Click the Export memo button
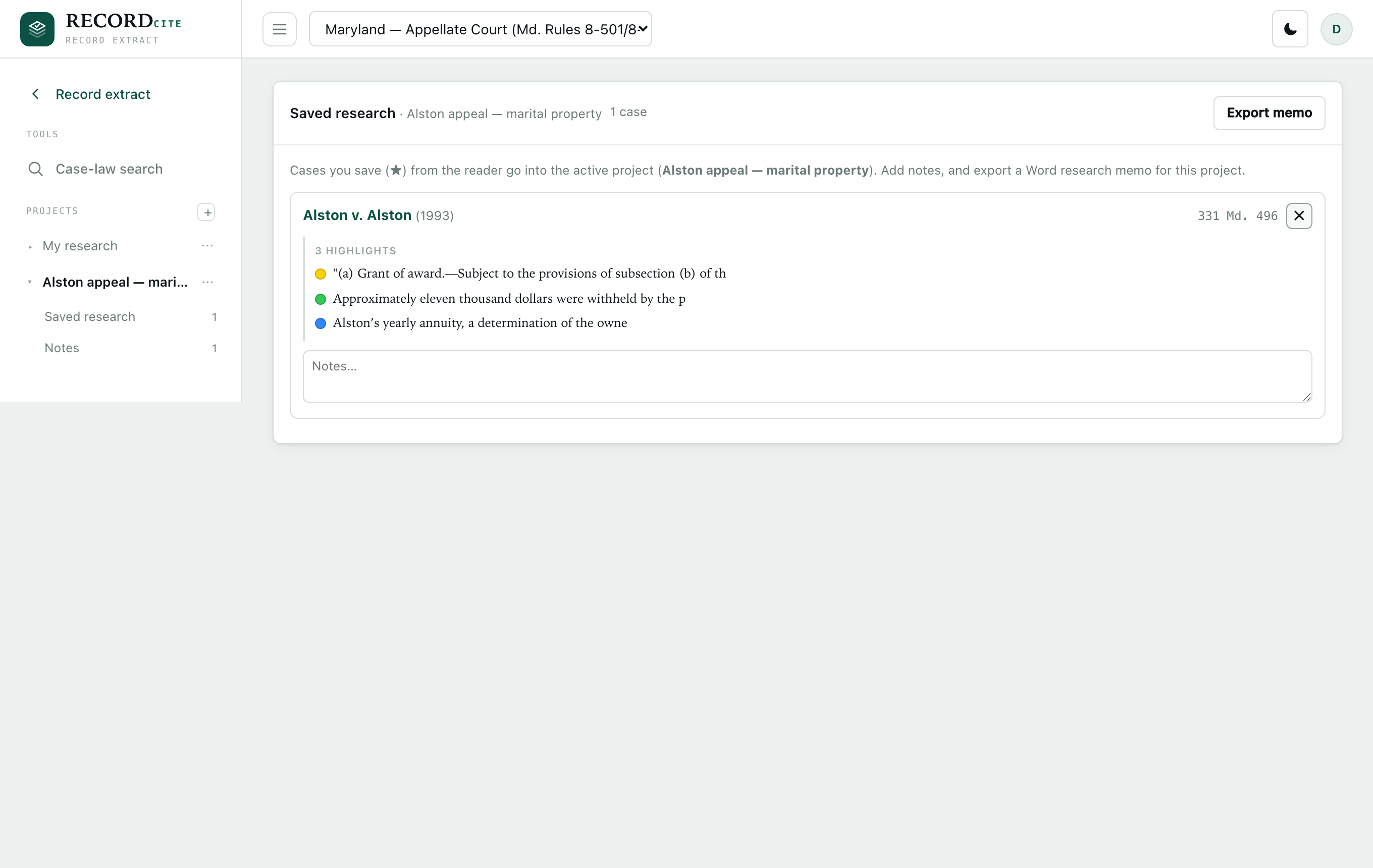Screen dimensions: 1373x868 pos(1269,113)
